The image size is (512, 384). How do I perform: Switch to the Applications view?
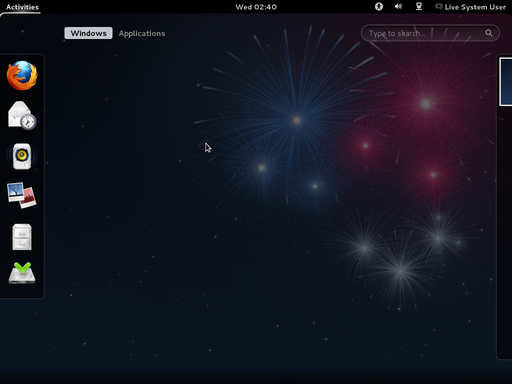tap(142, 33)
